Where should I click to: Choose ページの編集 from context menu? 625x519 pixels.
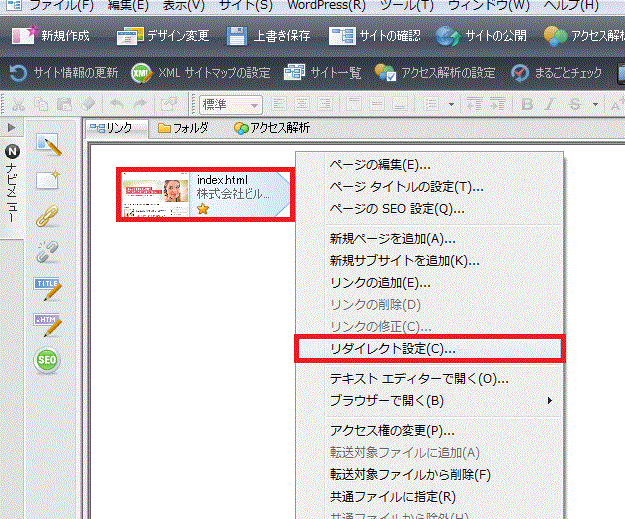click(x=380, y=164)
